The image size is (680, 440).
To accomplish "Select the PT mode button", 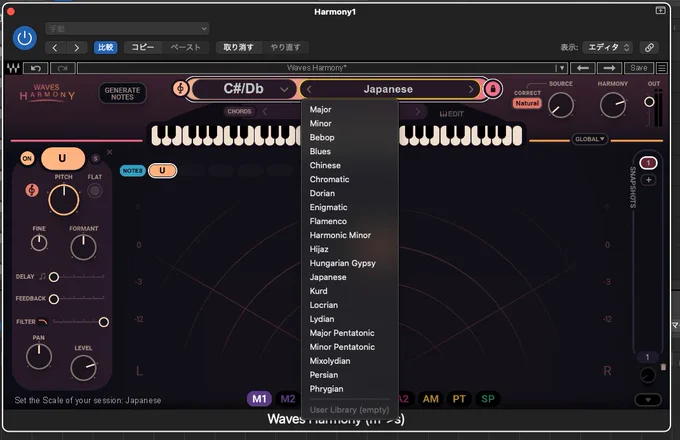I will click(x=459, y=399).
